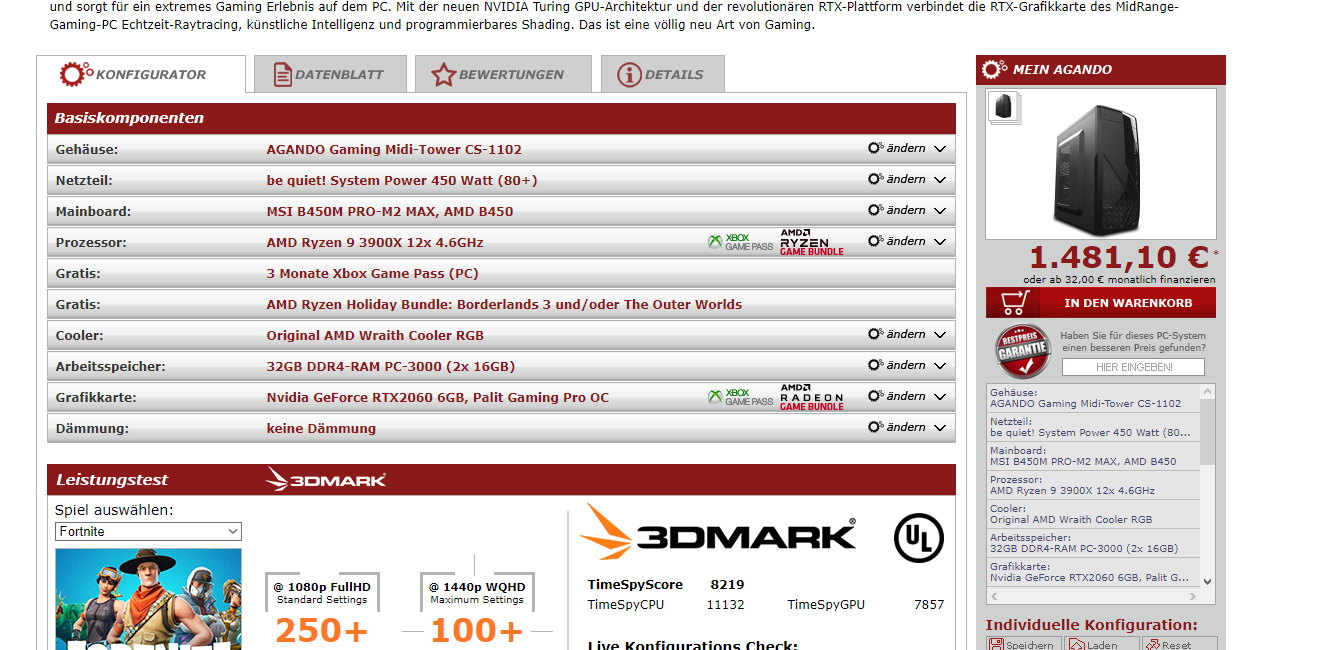
Task: Click the 1440p WQHD Maximum Settings box
Action: (x=477, y=593)
